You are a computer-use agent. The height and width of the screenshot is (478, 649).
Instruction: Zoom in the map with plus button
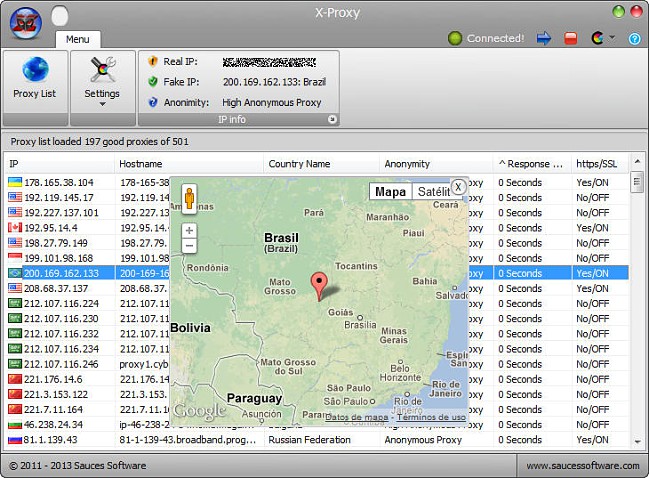click(x=189, y=230)
